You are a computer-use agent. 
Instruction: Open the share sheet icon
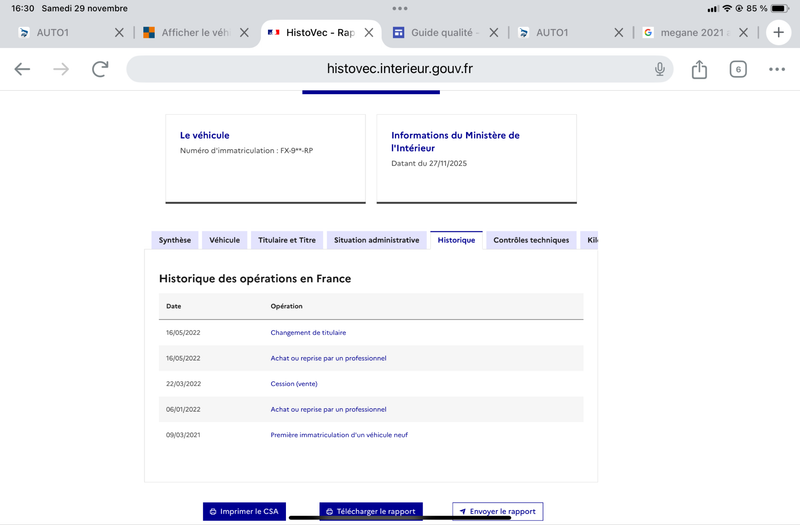(x=699, y=69)
